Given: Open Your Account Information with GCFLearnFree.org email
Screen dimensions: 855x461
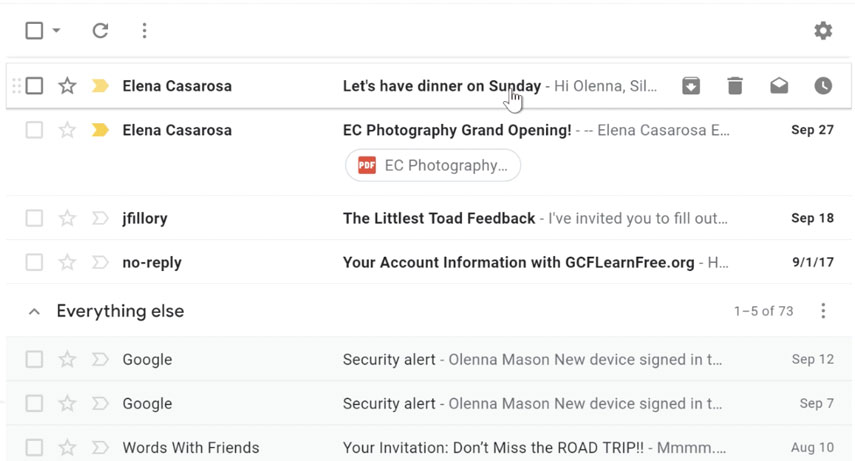Looking at the screenshot, I should [518, 263].
